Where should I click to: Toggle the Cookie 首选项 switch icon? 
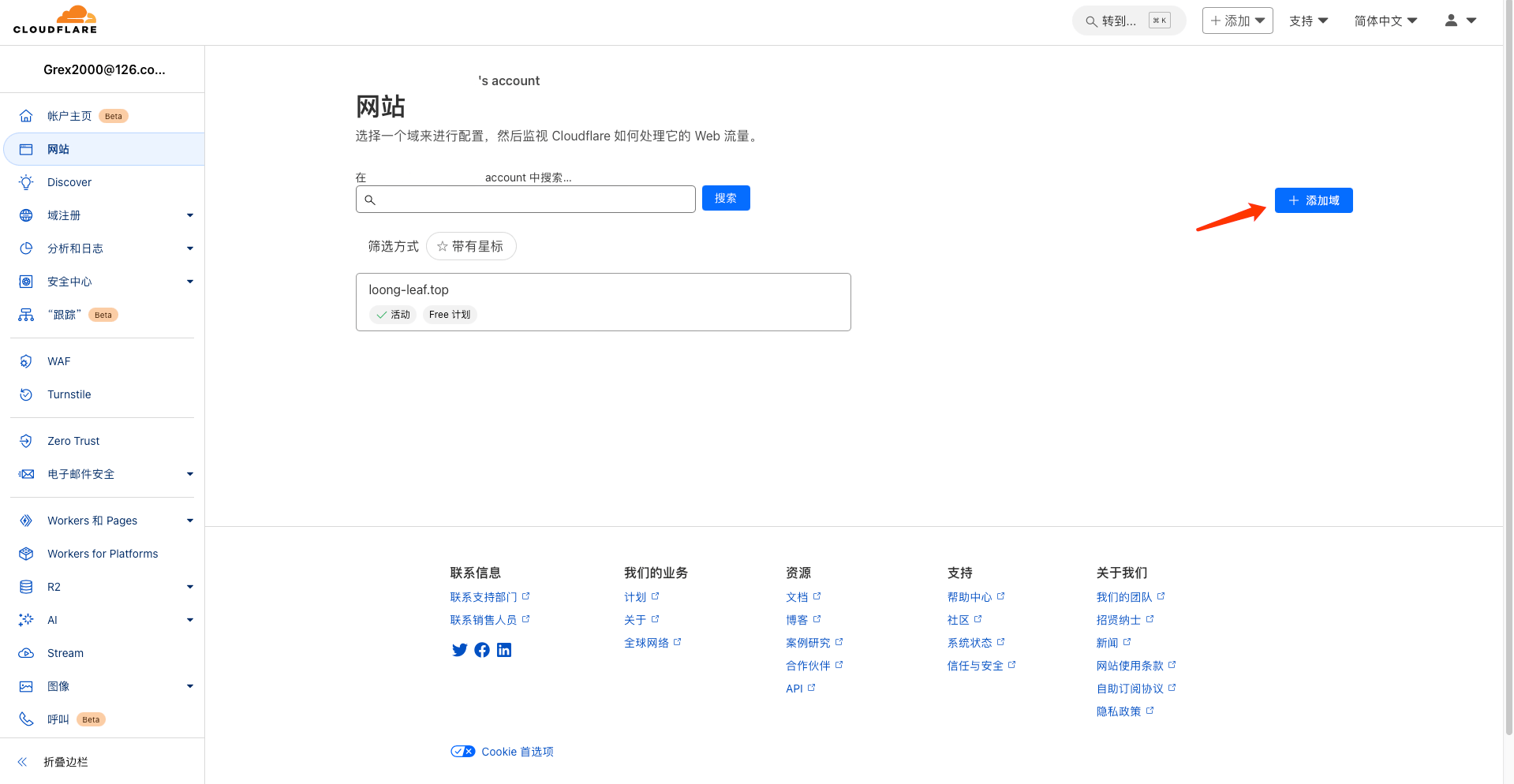(463, 752)
